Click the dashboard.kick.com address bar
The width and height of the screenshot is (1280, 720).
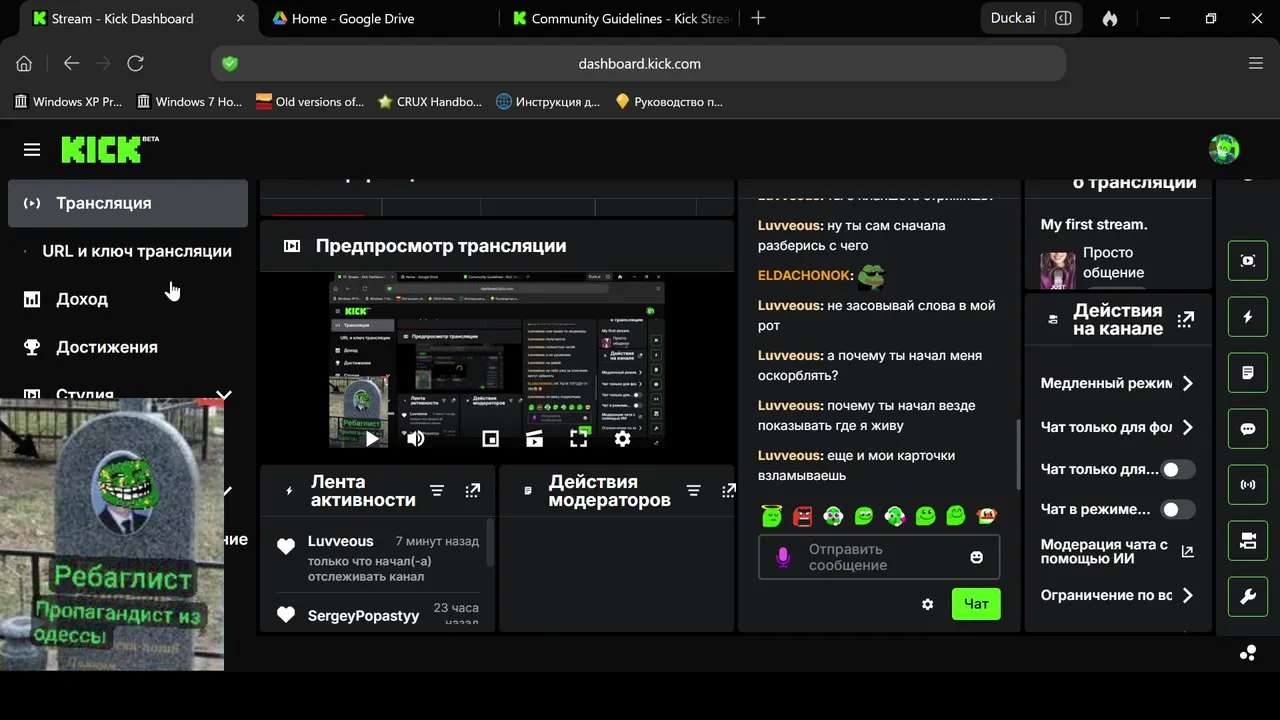pos(639,63)
